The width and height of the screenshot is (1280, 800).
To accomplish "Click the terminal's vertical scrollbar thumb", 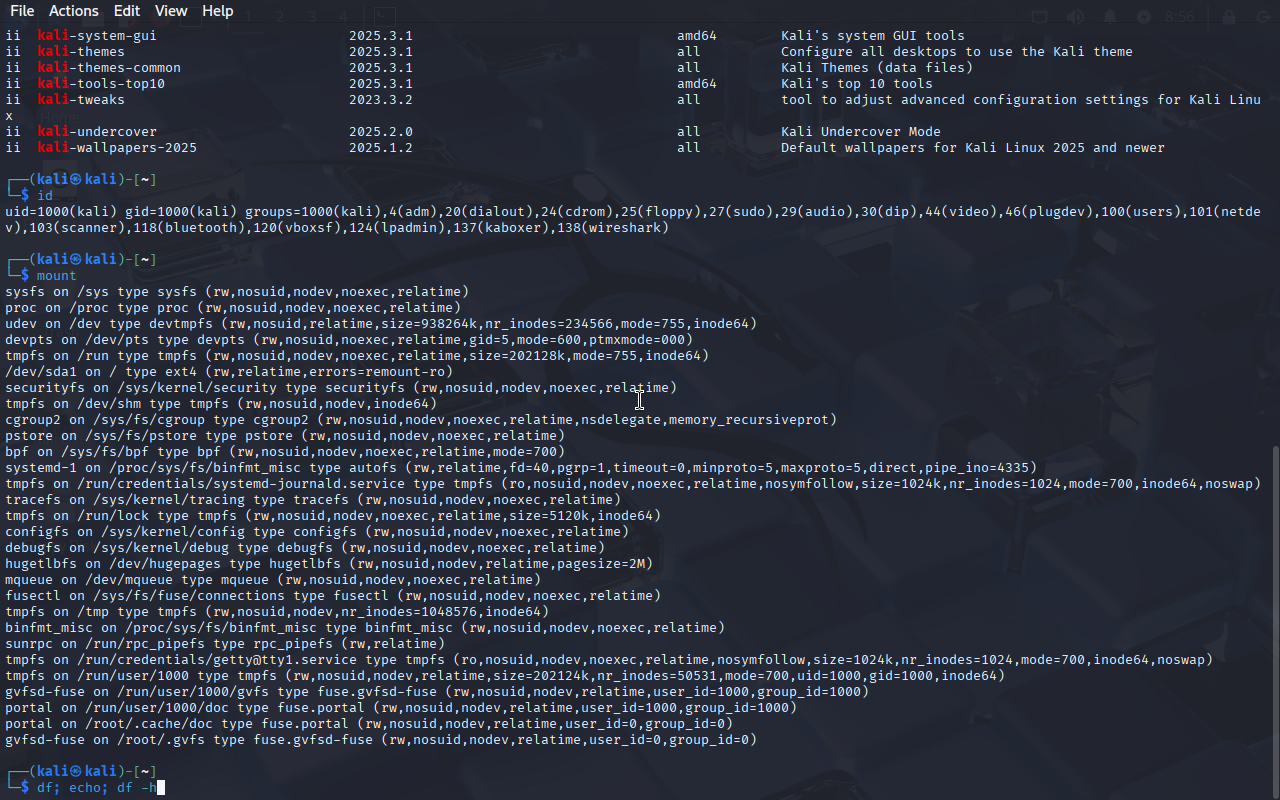I will pos(1275,623).
